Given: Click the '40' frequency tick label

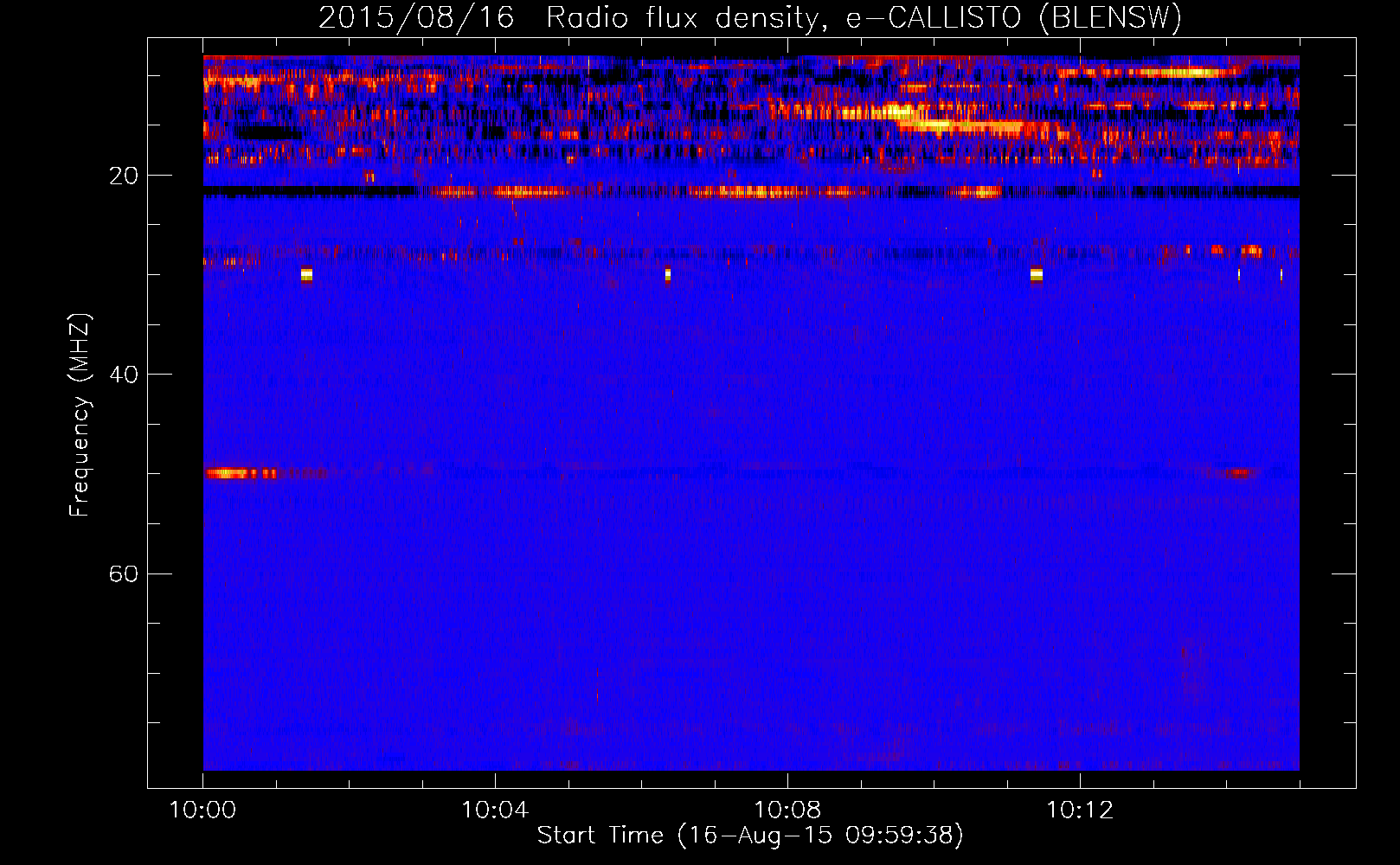Looking at the screenshot, I should (x=123, y=375).
